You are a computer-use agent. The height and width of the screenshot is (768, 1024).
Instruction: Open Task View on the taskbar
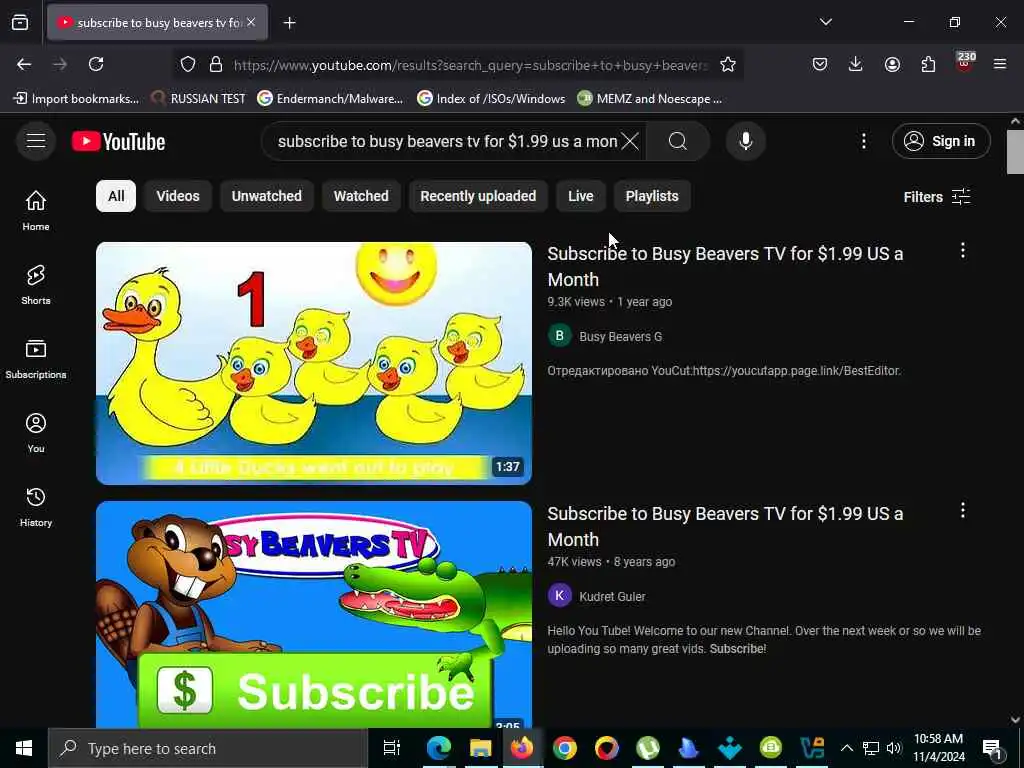[391, 748]
